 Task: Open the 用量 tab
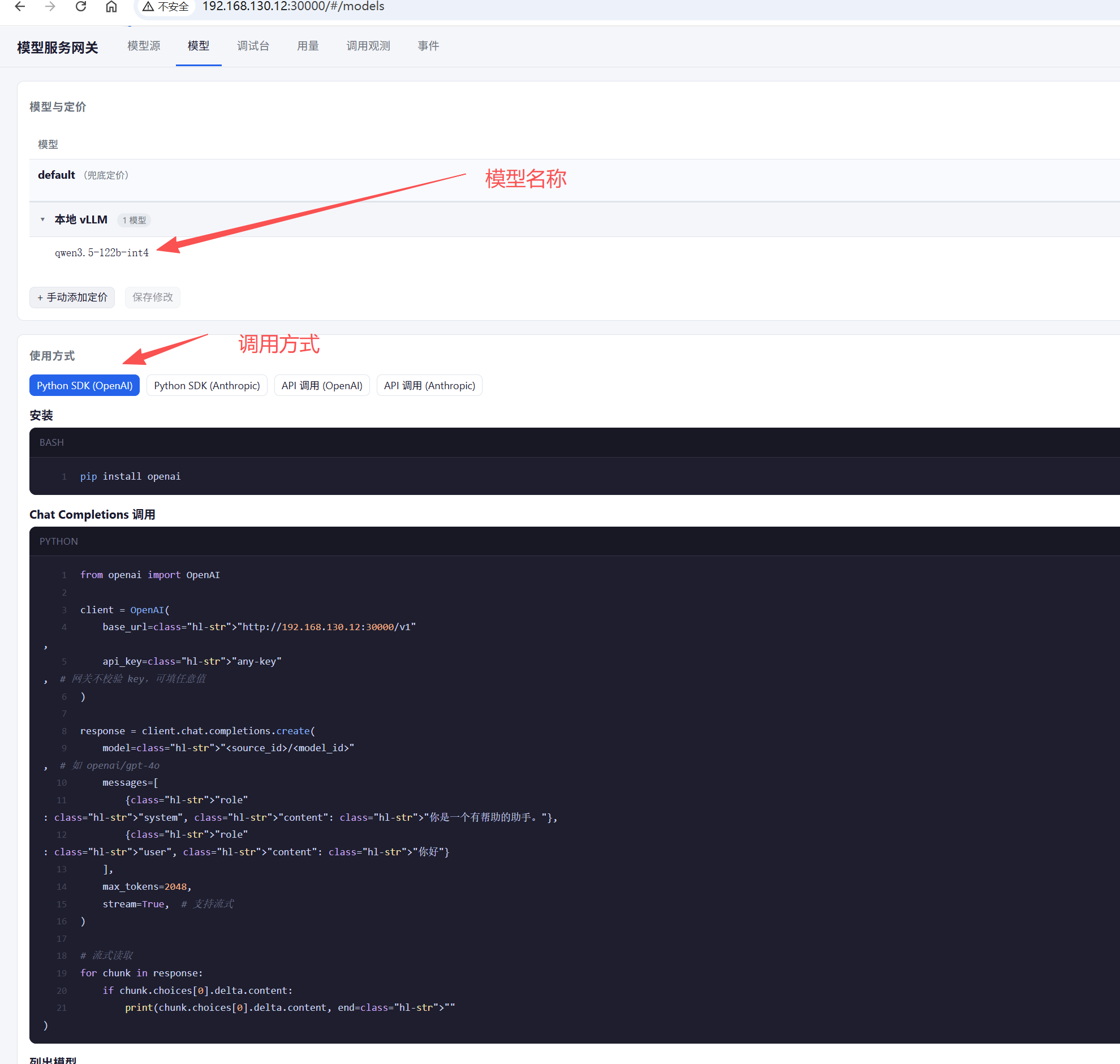pyautogui.click(x=308, y=46)
